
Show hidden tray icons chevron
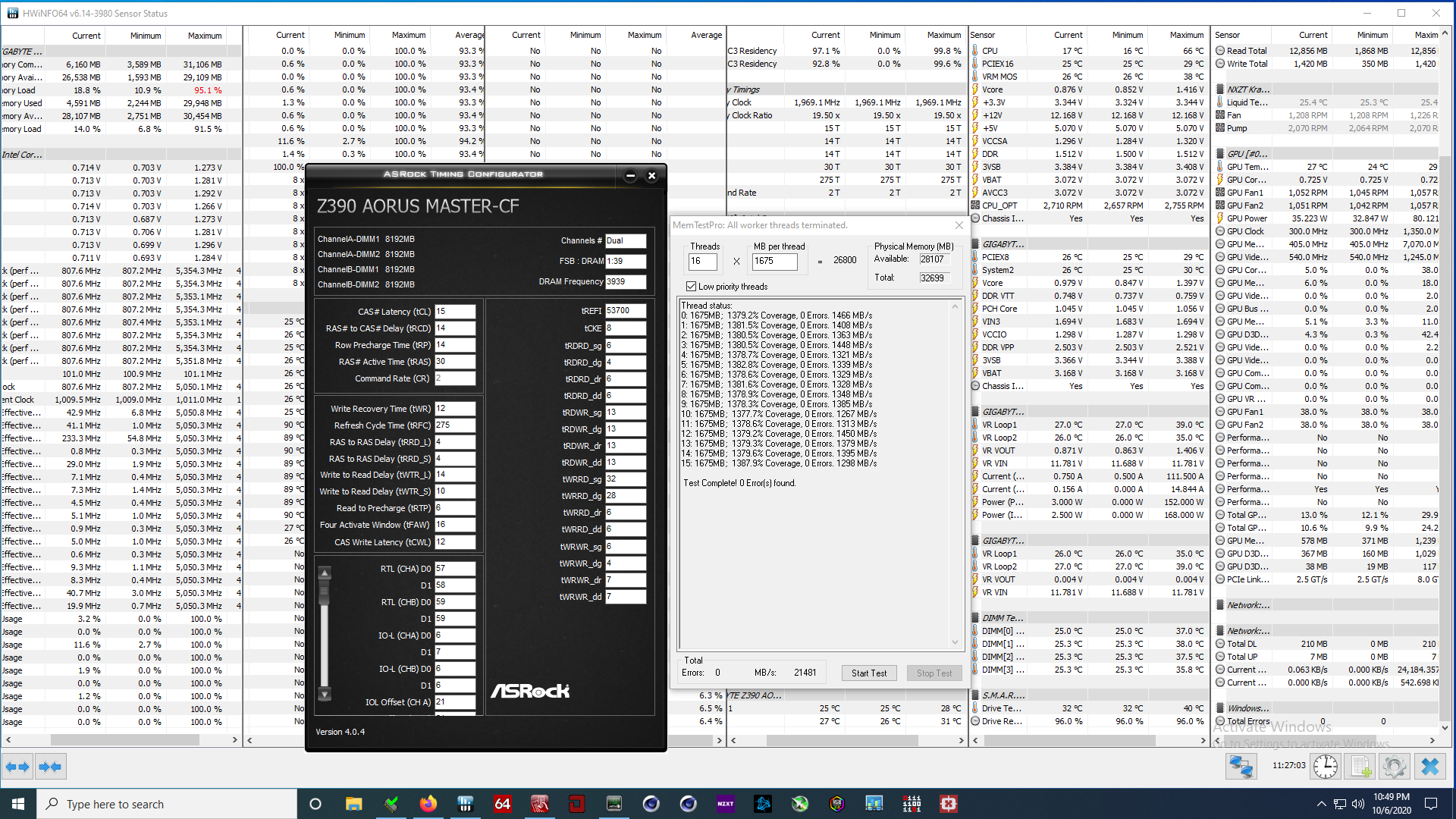coord(1321,804)
